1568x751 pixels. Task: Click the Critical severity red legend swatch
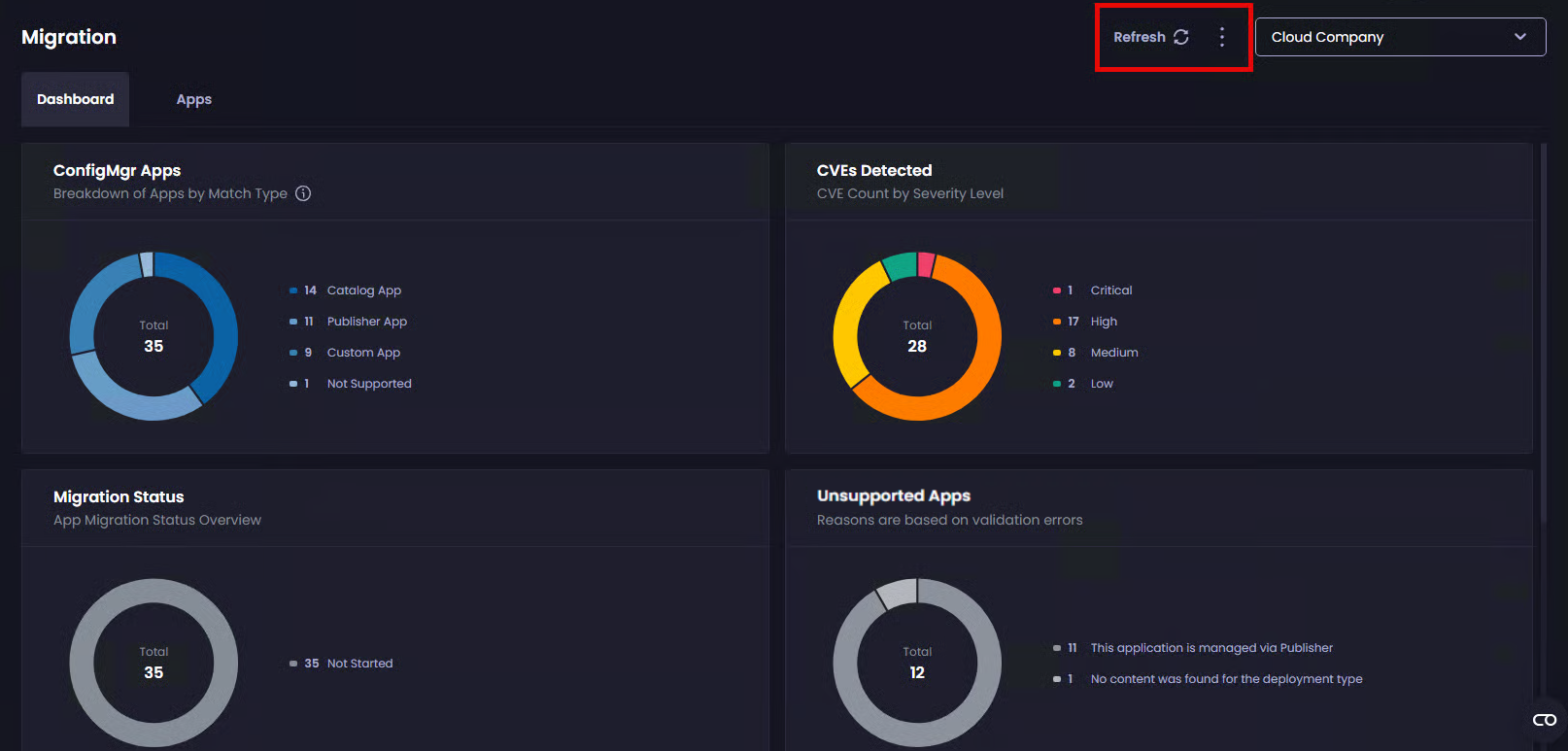(x=1057, y=290)
